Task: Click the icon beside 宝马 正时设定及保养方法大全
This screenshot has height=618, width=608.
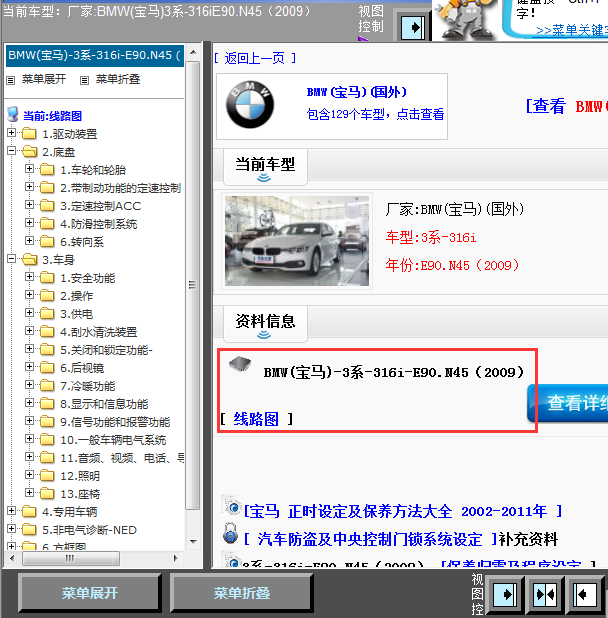Action: [232, 506]
